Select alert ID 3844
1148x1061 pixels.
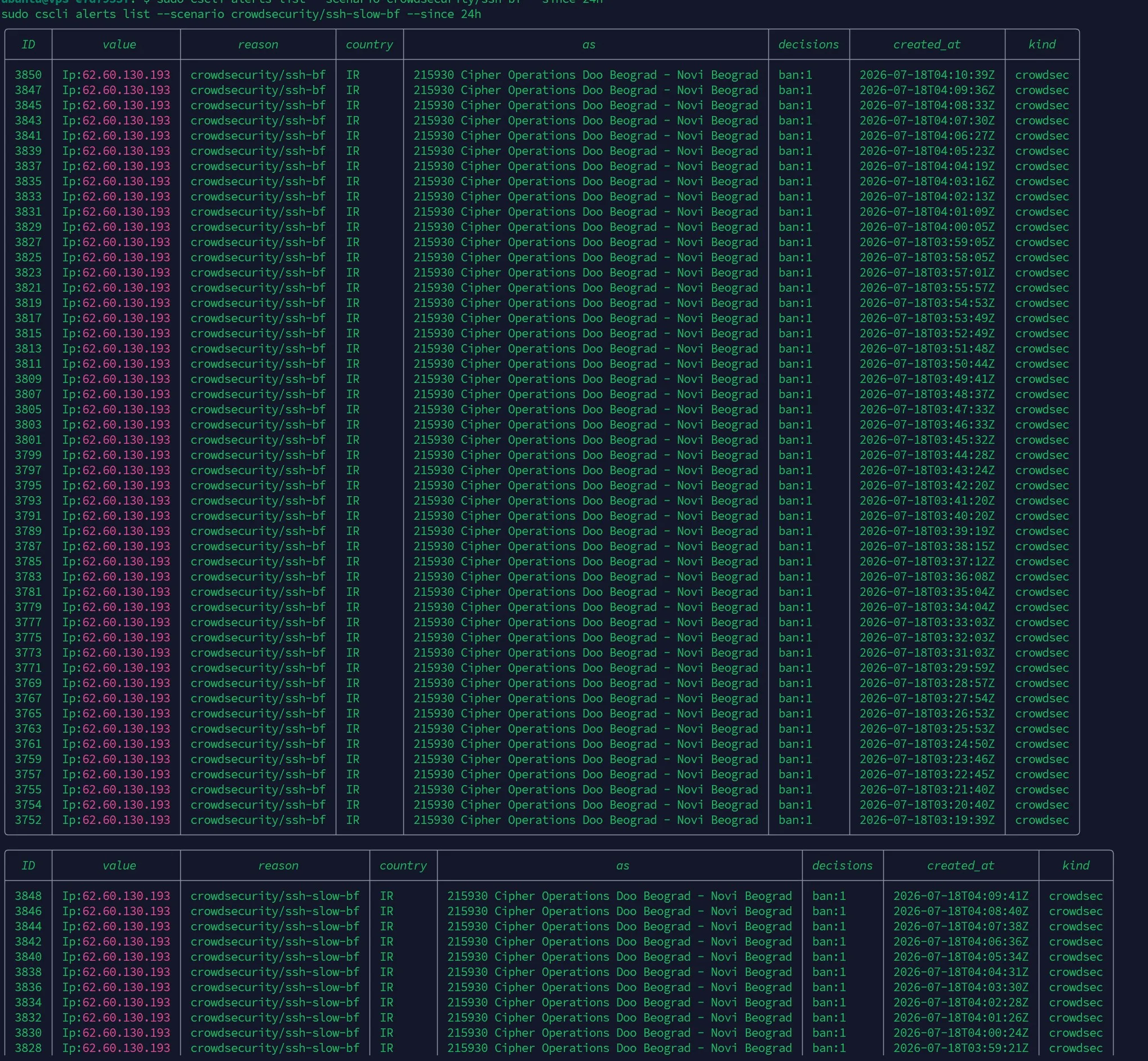[28, 926]
